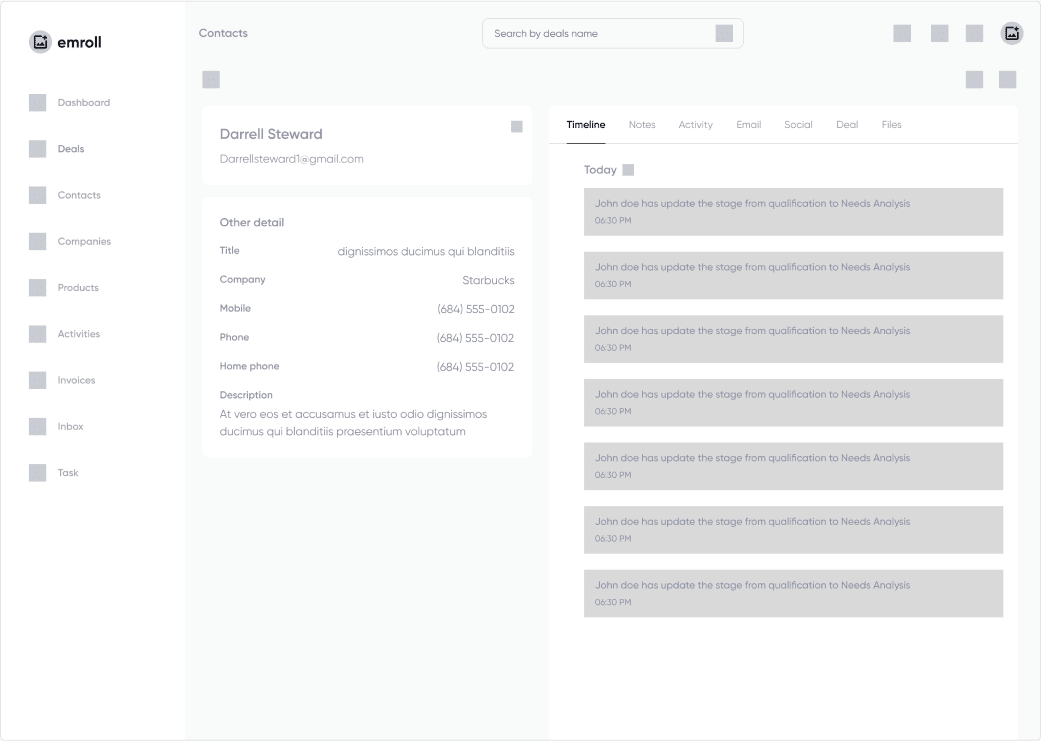
Task: Select the Deals icon in the sidebar
Action: point(38,148)
